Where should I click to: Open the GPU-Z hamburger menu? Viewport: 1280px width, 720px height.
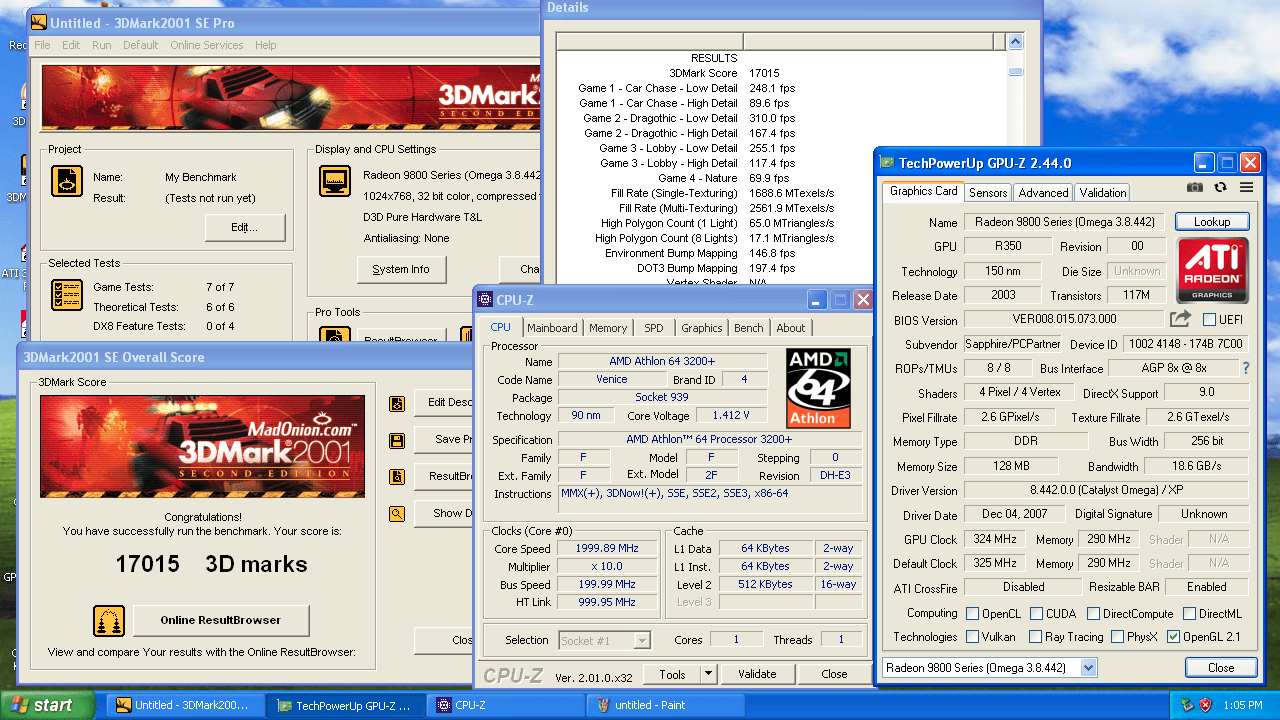[x=1246, y=187]
